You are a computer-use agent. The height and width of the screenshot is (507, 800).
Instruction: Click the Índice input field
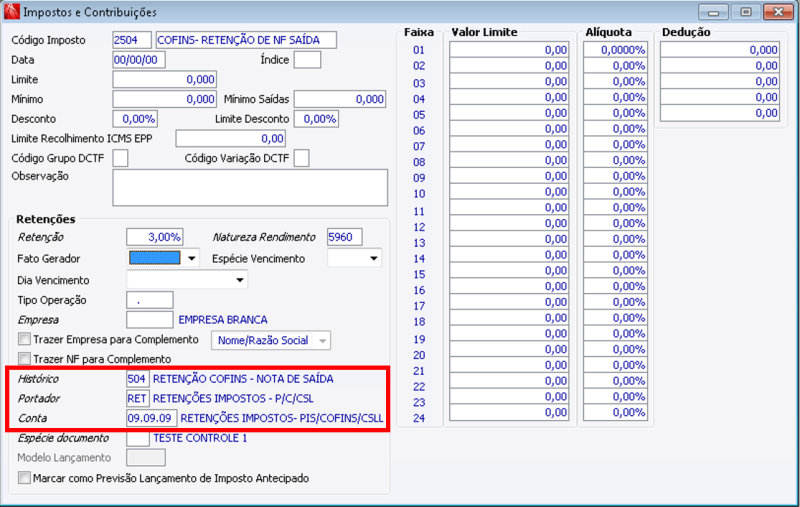coord(308,60)
